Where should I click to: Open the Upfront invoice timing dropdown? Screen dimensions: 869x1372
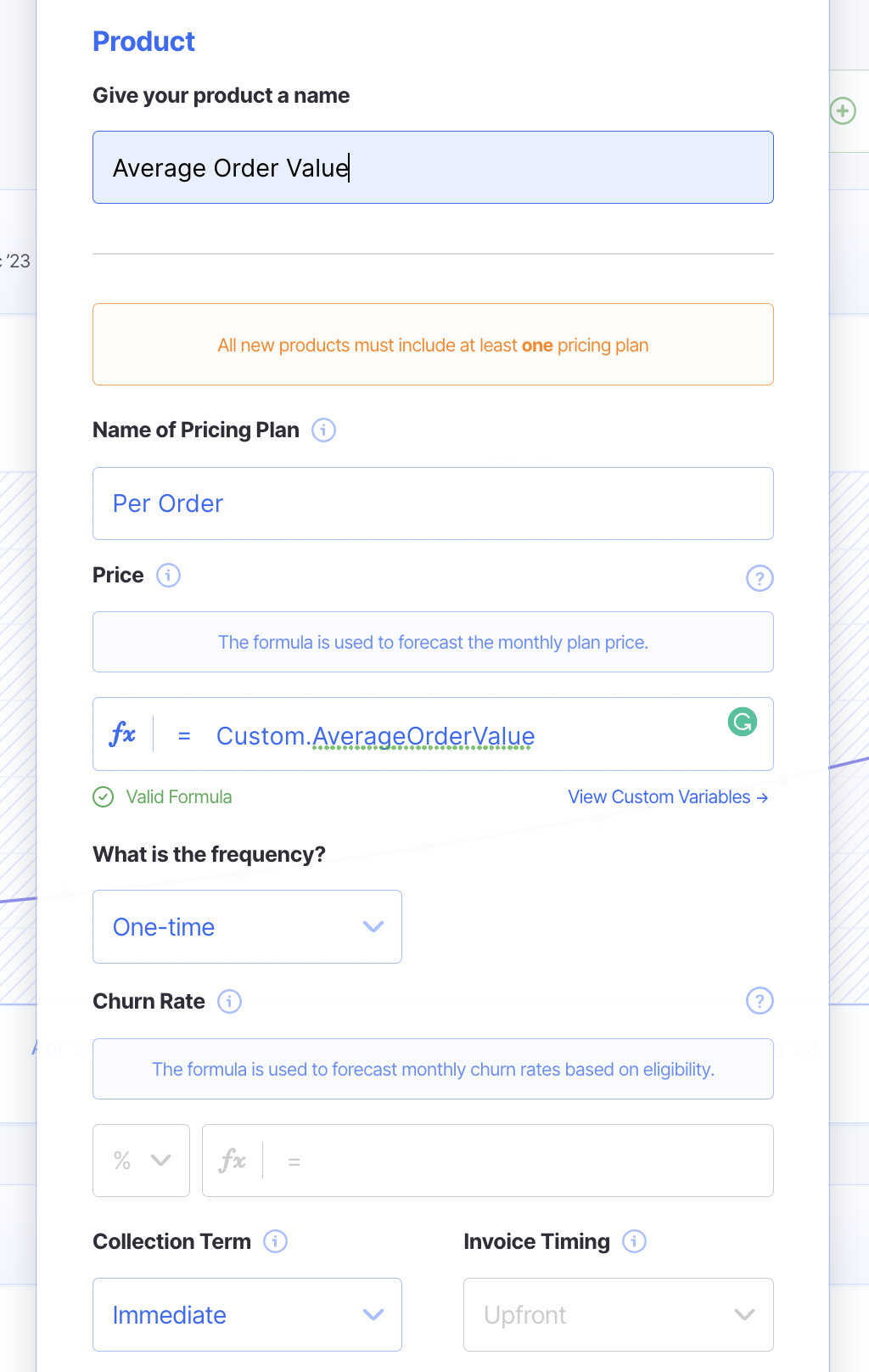click(x=618, y=1315)
